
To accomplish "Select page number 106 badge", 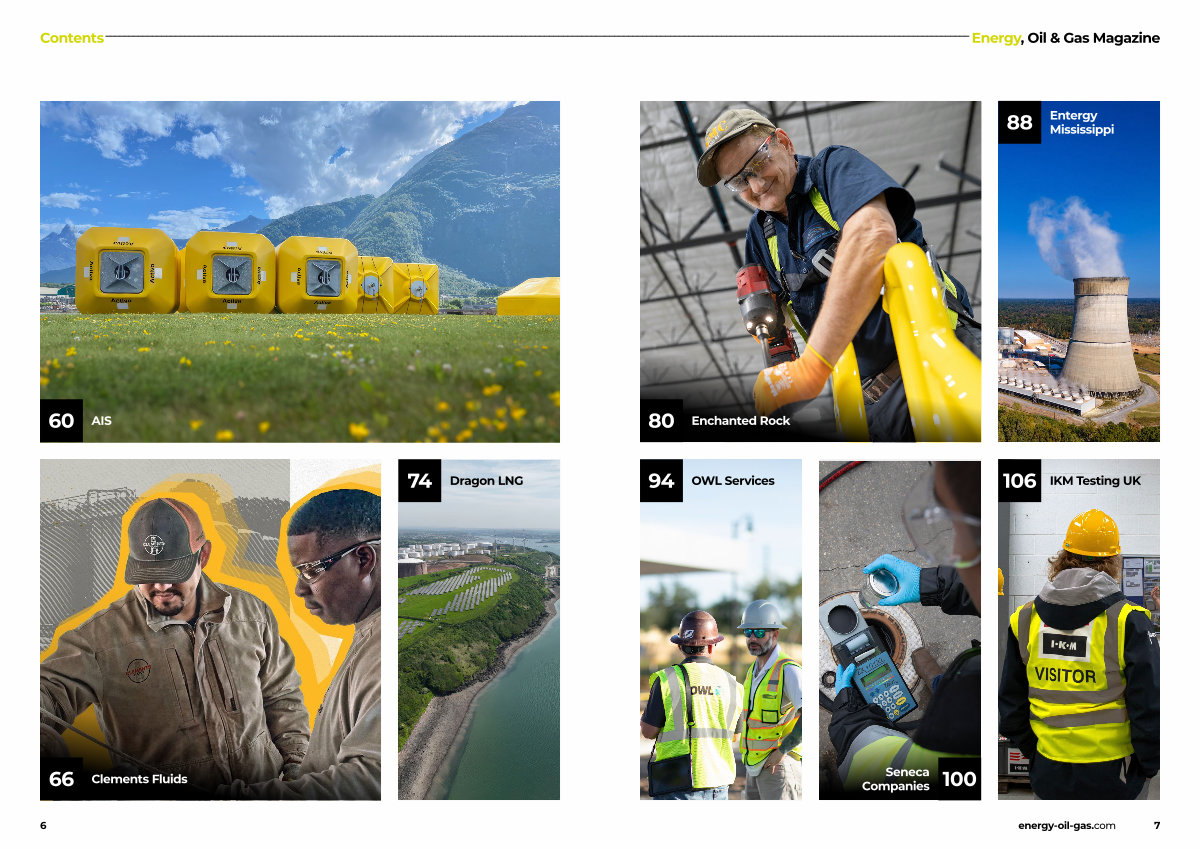I will click(x=1019, y=481).
